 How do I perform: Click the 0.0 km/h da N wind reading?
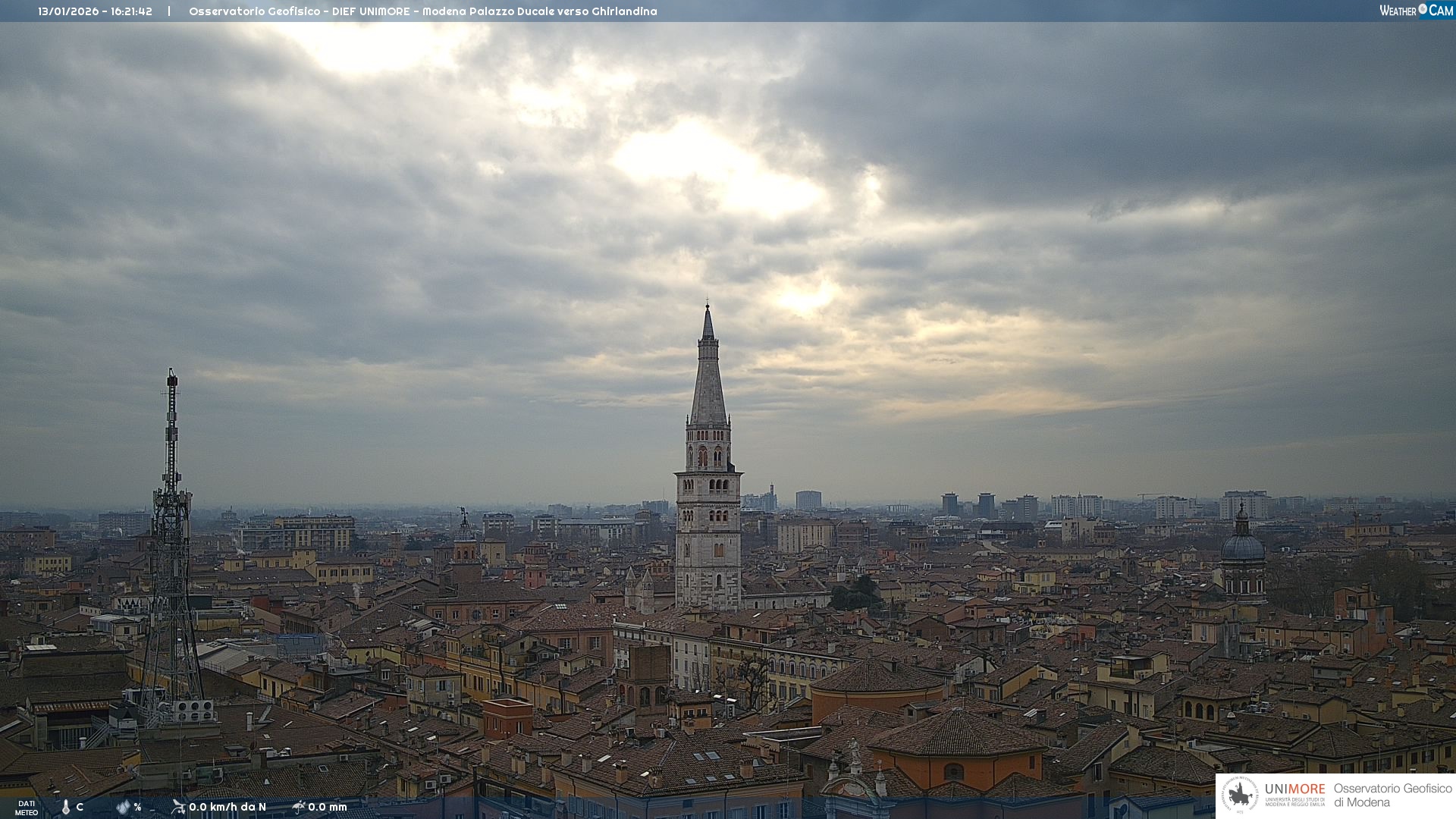pyautogui.click(x=227, y=807)
